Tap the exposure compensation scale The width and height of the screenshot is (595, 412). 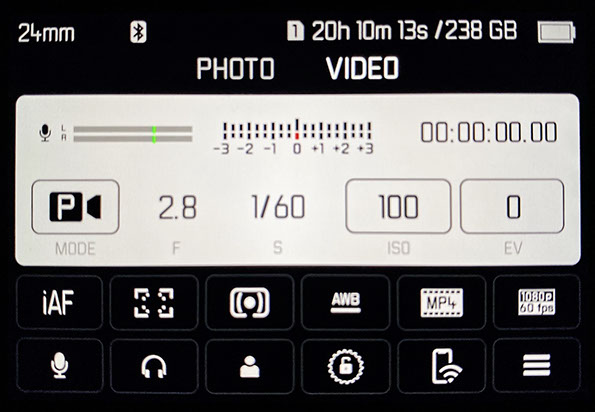(x=294, y=137)
